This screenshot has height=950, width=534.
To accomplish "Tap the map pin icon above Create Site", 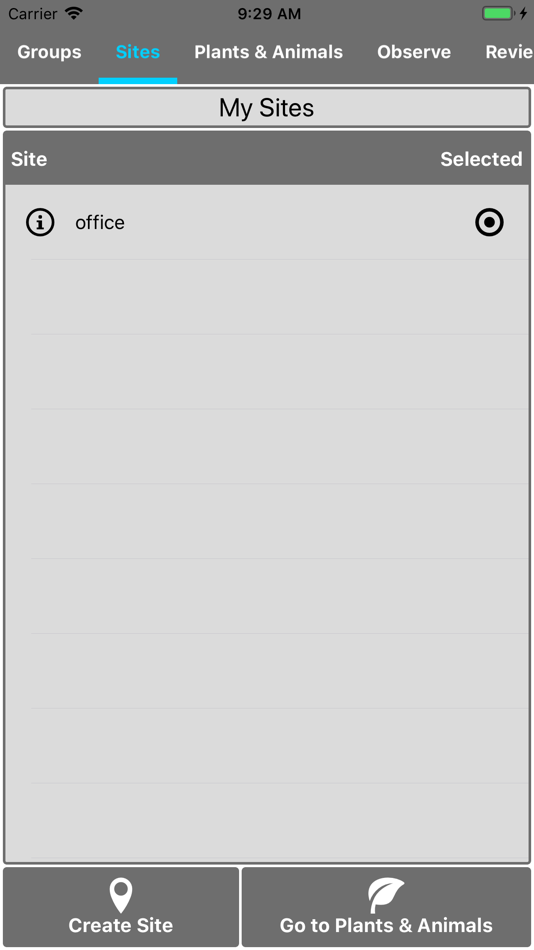I will 121,895.
